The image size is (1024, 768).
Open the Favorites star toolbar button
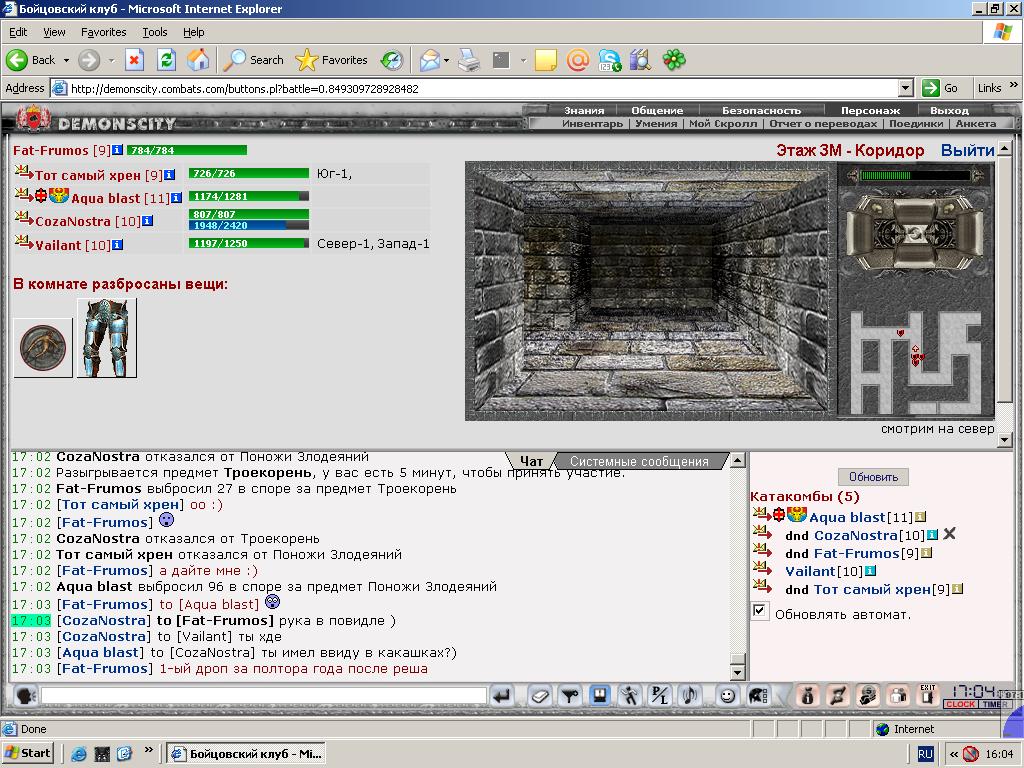click(332, 60)
